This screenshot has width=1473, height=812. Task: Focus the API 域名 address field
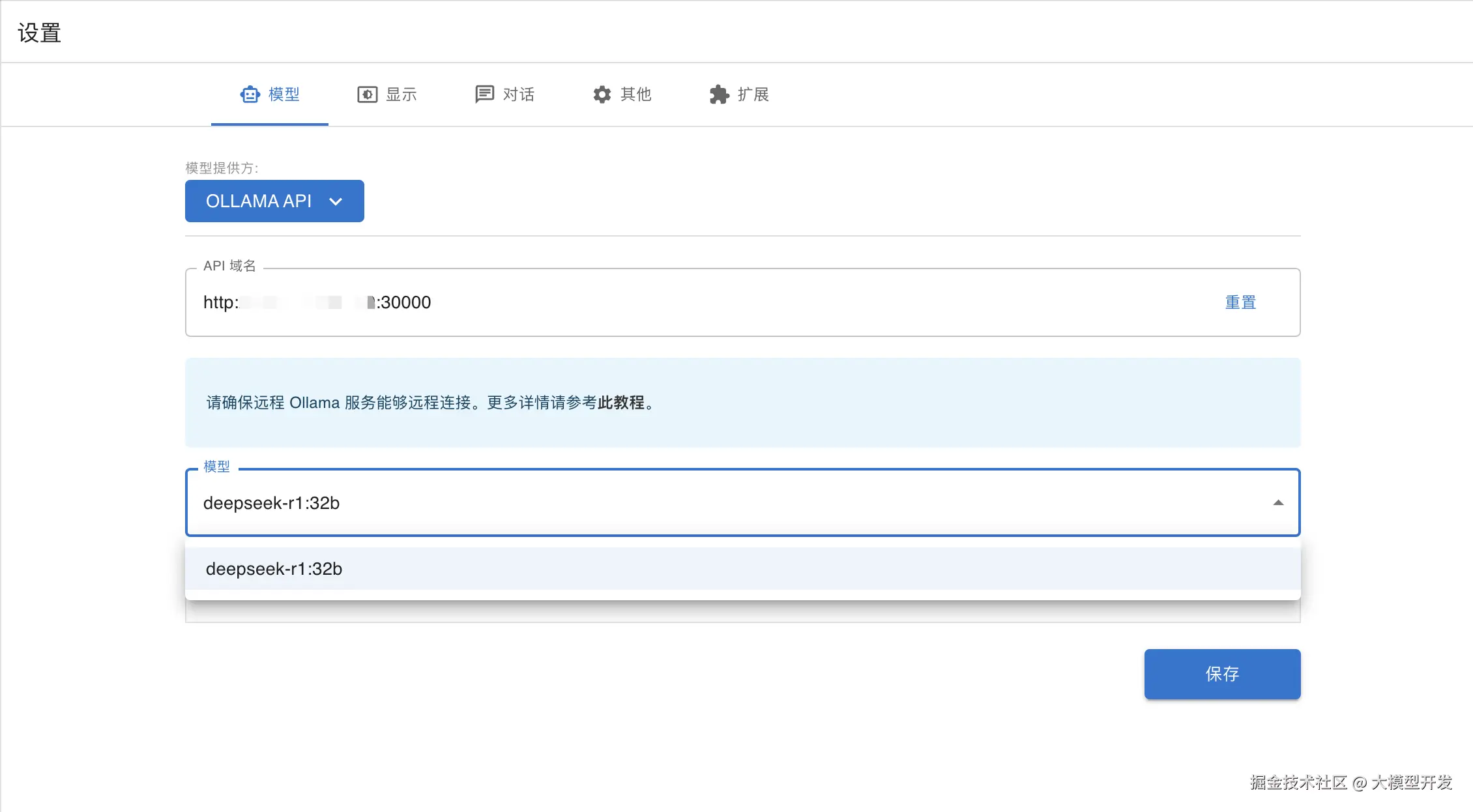pyautogui.click(x=652, y=302)
